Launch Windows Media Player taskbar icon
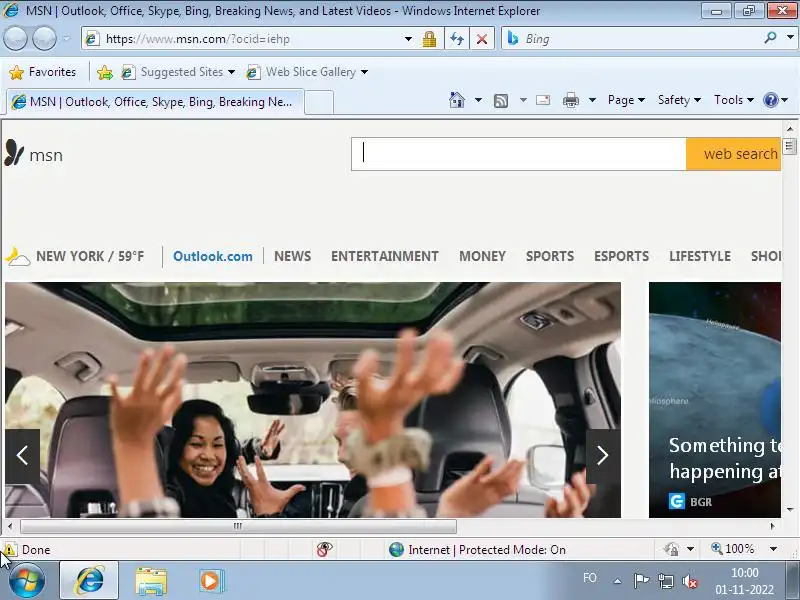Viewport: 800px width, 600px height. click(x=211, y=581)
